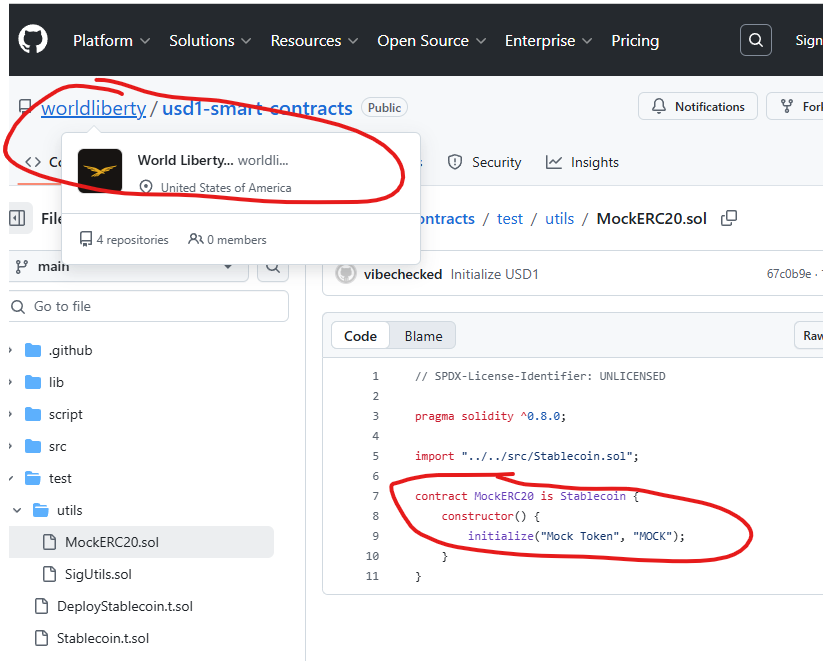Open World Liberty name in hover card

(185, 160)
